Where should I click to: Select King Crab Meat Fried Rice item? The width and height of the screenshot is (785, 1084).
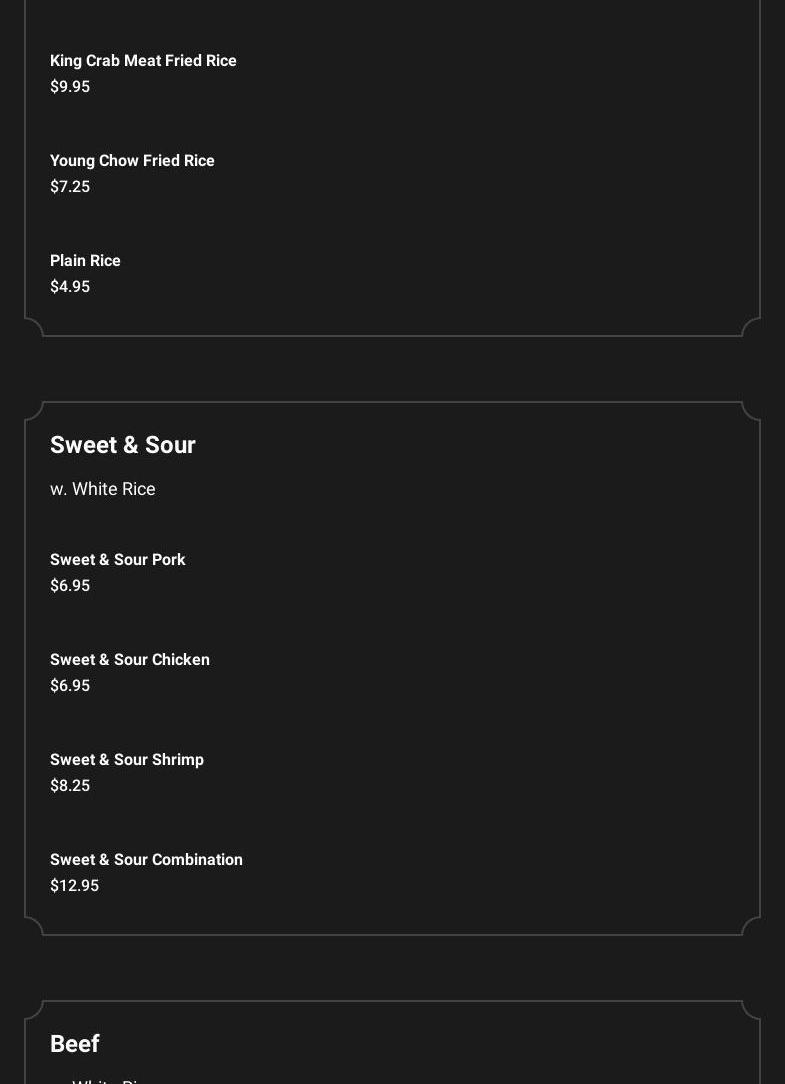(143, 61)
